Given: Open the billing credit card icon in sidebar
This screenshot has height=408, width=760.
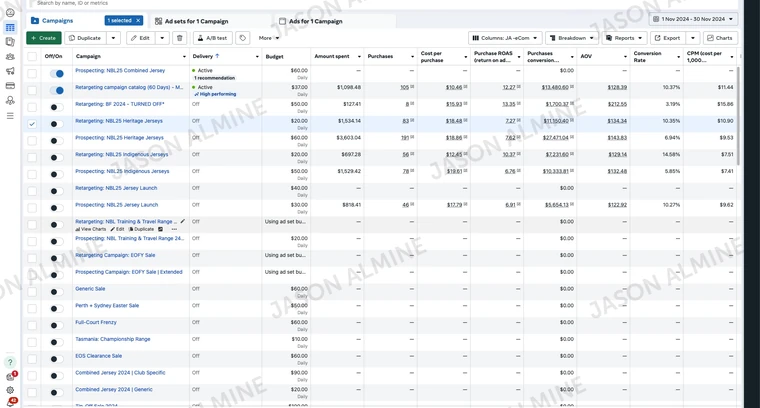Looking at the screenshot, I should (10, 86).
